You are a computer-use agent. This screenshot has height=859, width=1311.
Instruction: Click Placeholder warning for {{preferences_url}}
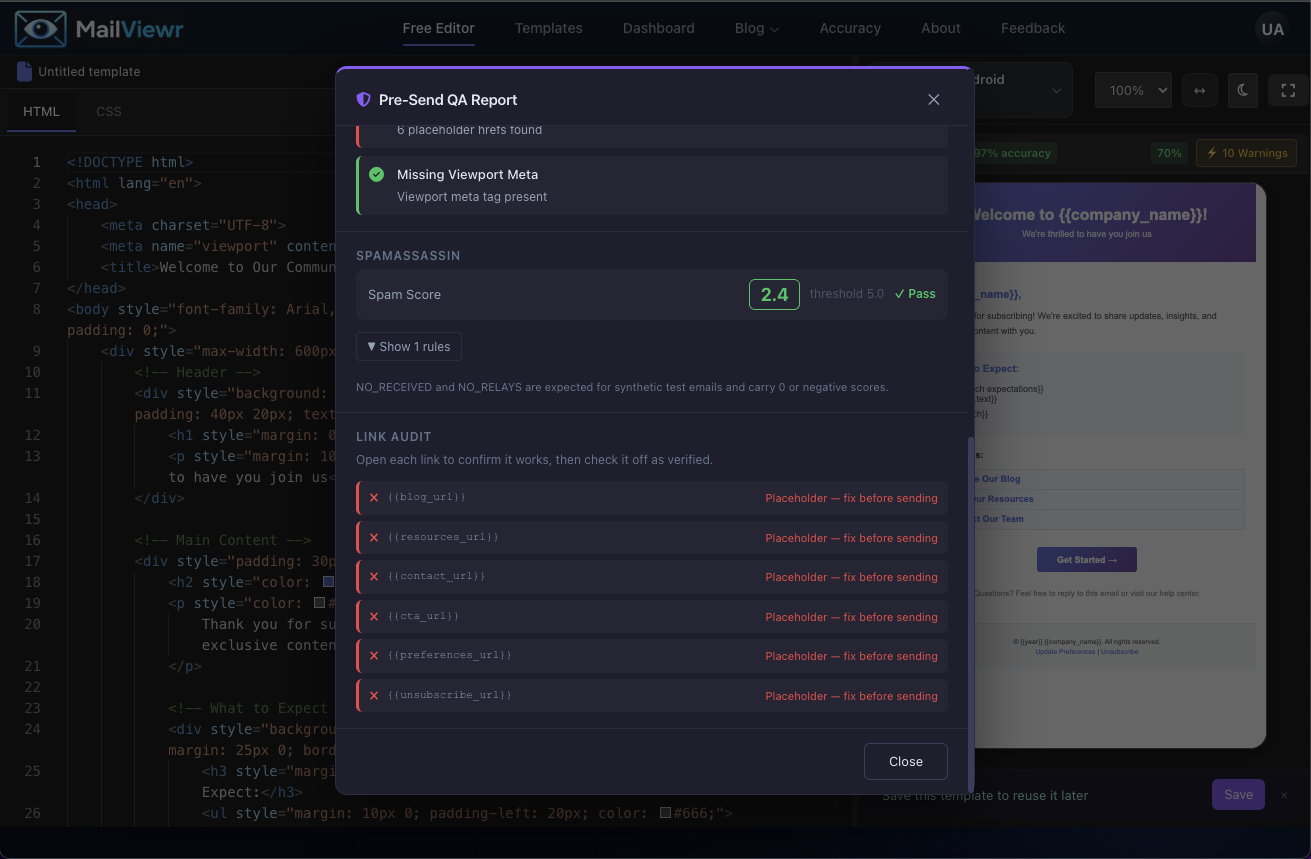851,656
